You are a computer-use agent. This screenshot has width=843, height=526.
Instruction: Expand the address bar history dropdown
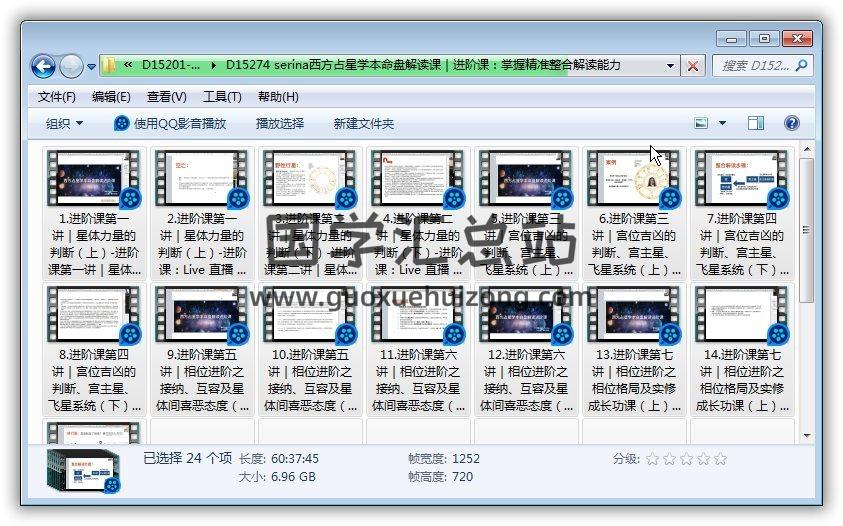click(x=670, y=66)
